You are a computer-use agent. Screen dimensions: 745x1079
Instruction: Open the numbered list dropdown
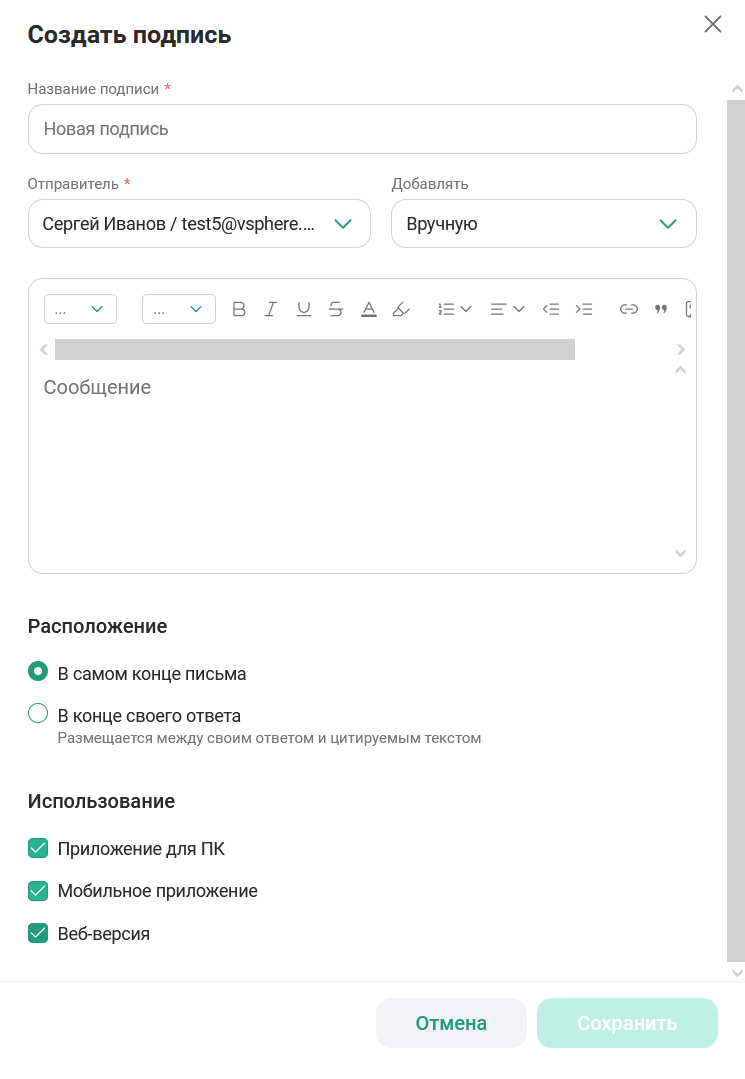pos(455,309)
